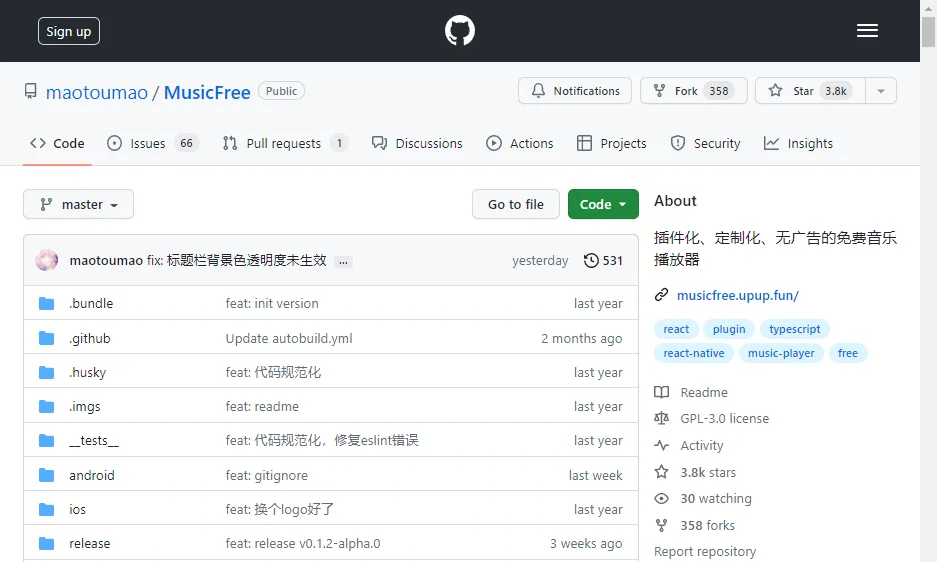Open the maotoumao owner profile link
The width and height of the screenshot is (937, 562).
point(97,93)
